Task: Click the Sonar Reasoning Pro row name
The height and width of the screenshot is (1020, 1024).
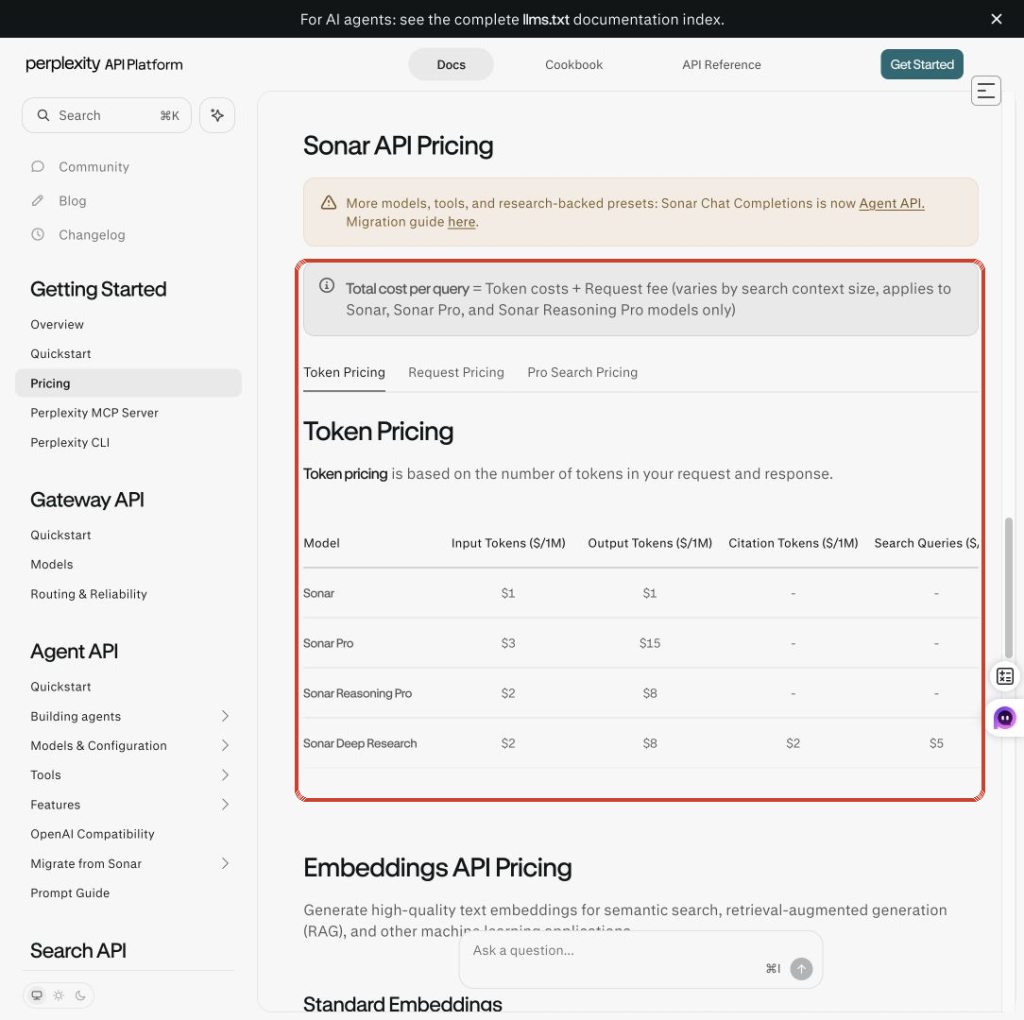Action: [357, 693]
